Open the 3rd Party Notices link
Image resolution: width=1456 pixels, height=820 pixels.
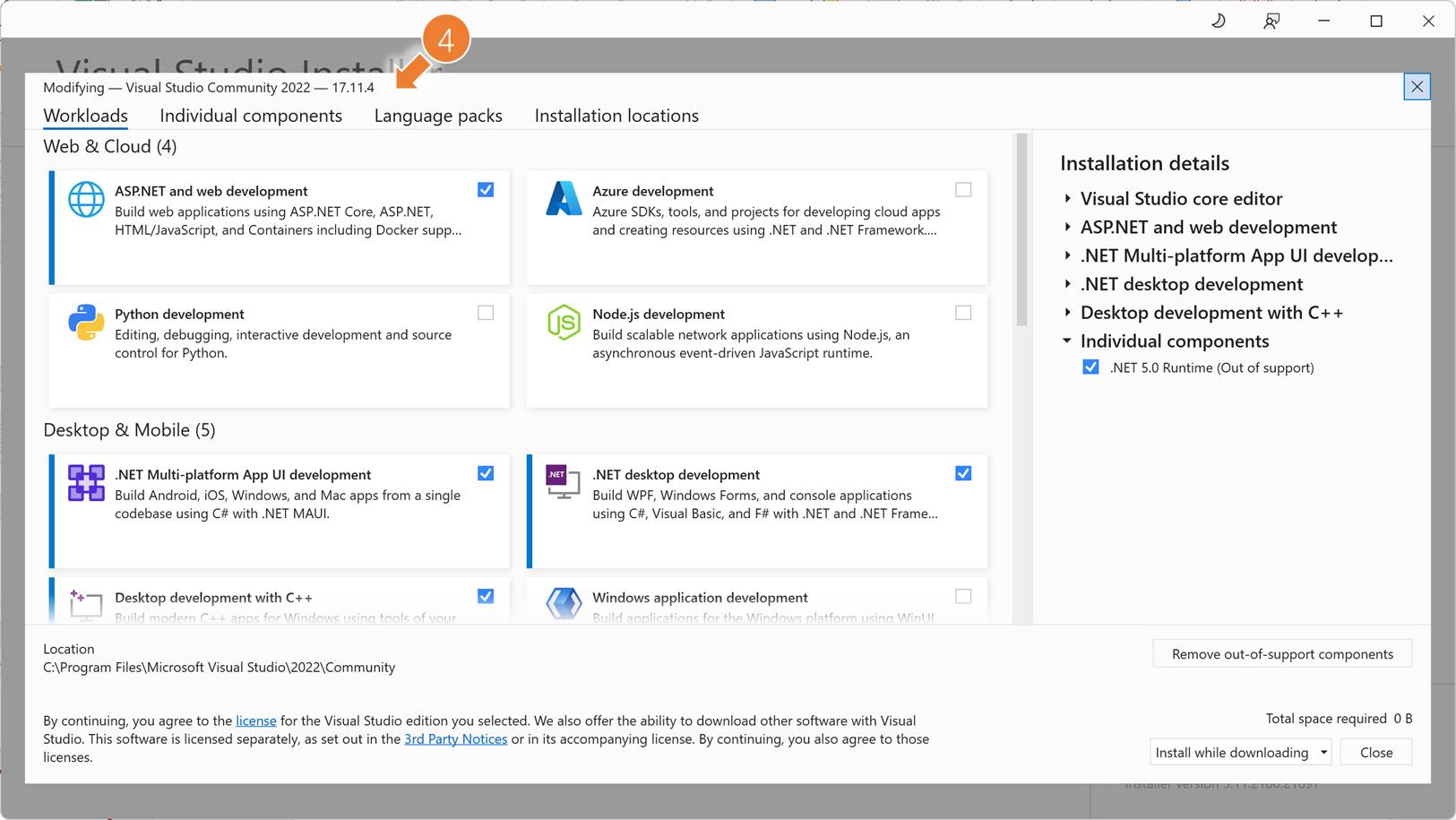point(456,739)
